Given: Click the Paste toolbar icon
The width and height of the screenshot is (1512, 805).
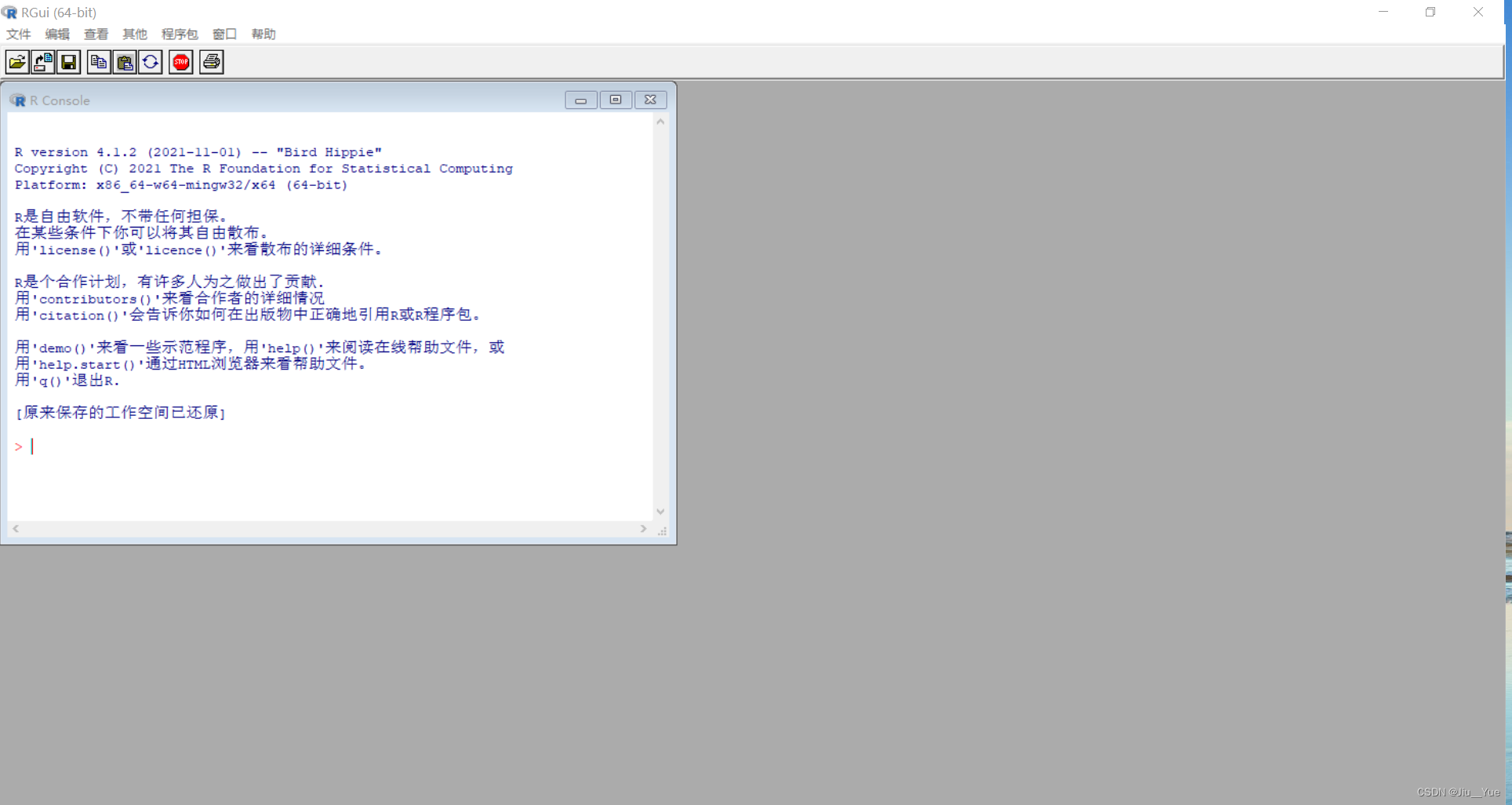Looking at the screenshot, I should tap(125, 62).
